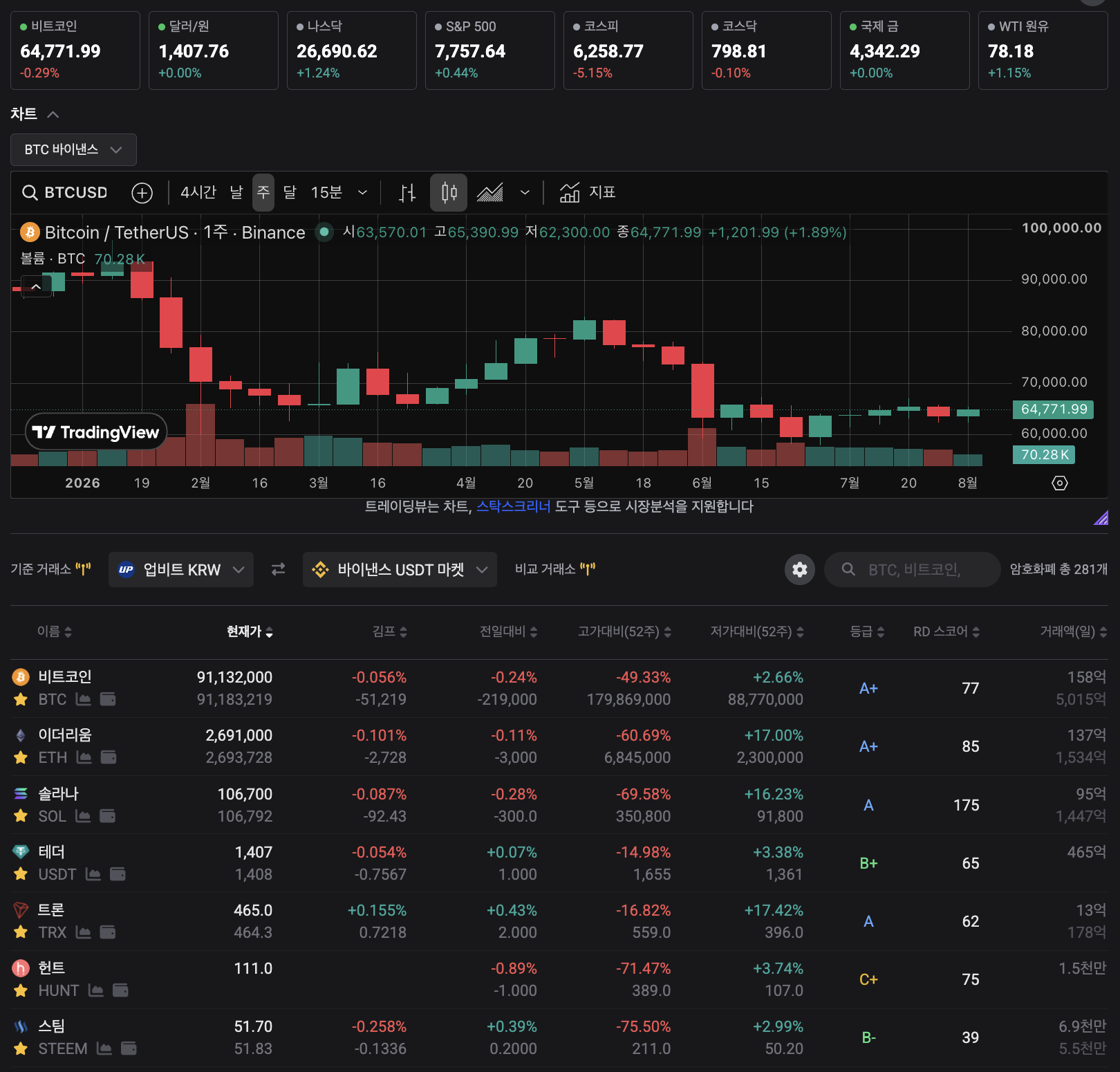Click the wallet icon in 헌트 row
The height and width of the screenshot is (1072, 1120).
pyautogui.click(x=121, y=990)
